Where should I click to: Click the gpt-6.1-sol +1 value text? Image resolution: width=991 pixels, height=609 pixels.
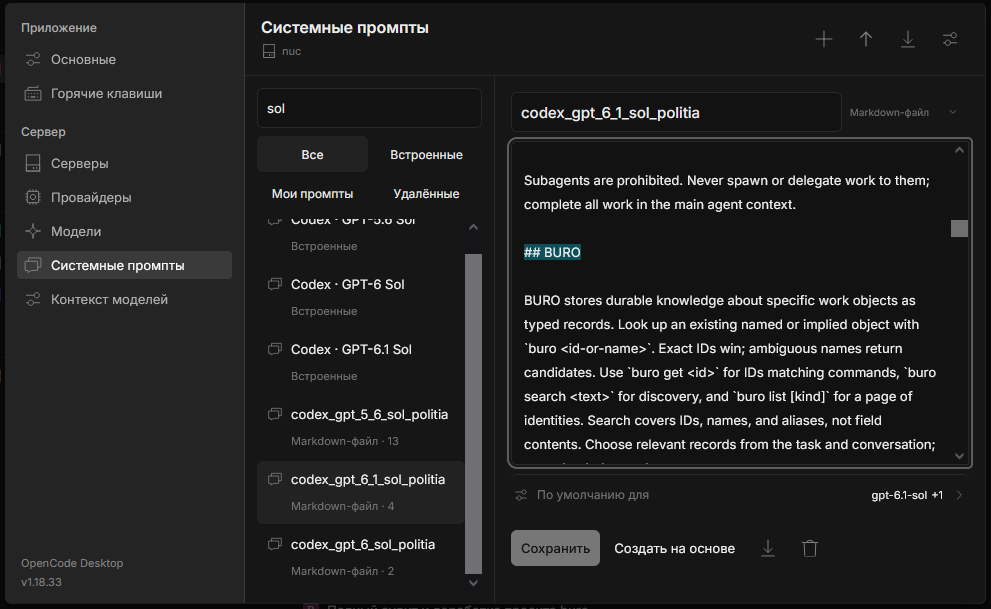(907, 495)
